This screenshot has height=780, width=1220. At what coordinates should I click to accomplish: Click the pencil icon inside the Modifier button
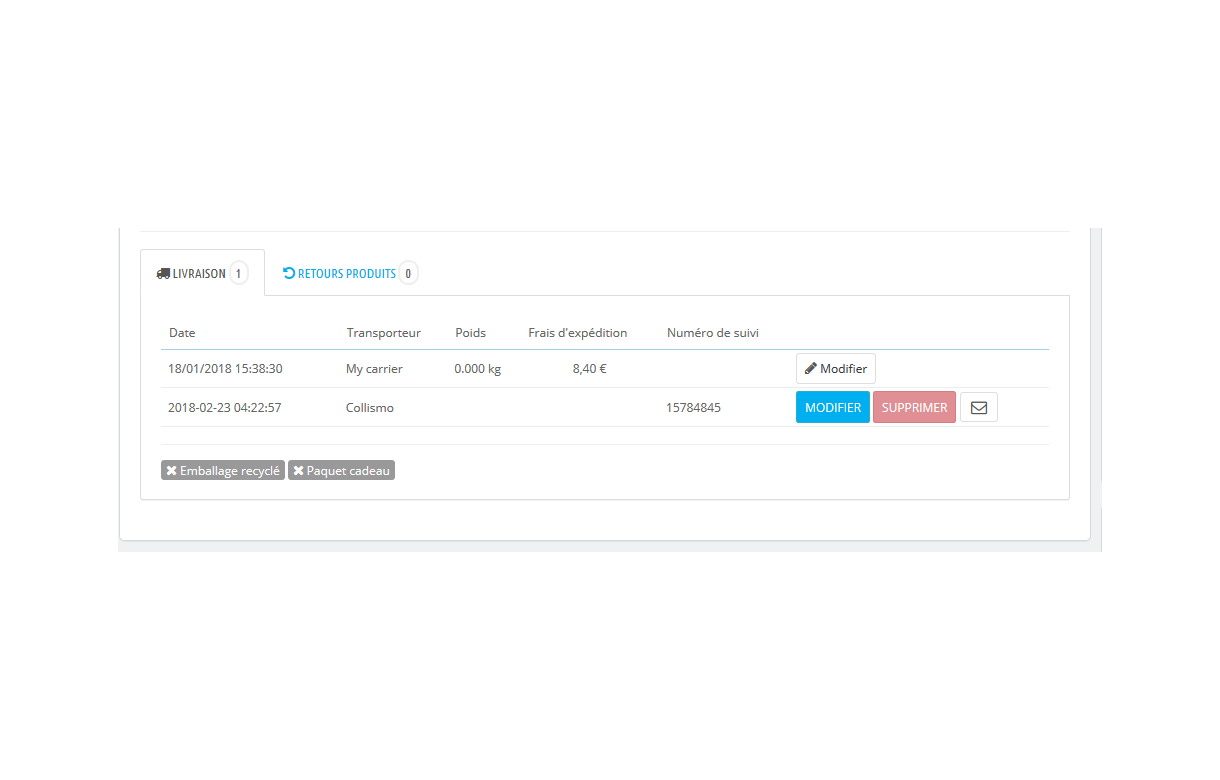point(811,368)
